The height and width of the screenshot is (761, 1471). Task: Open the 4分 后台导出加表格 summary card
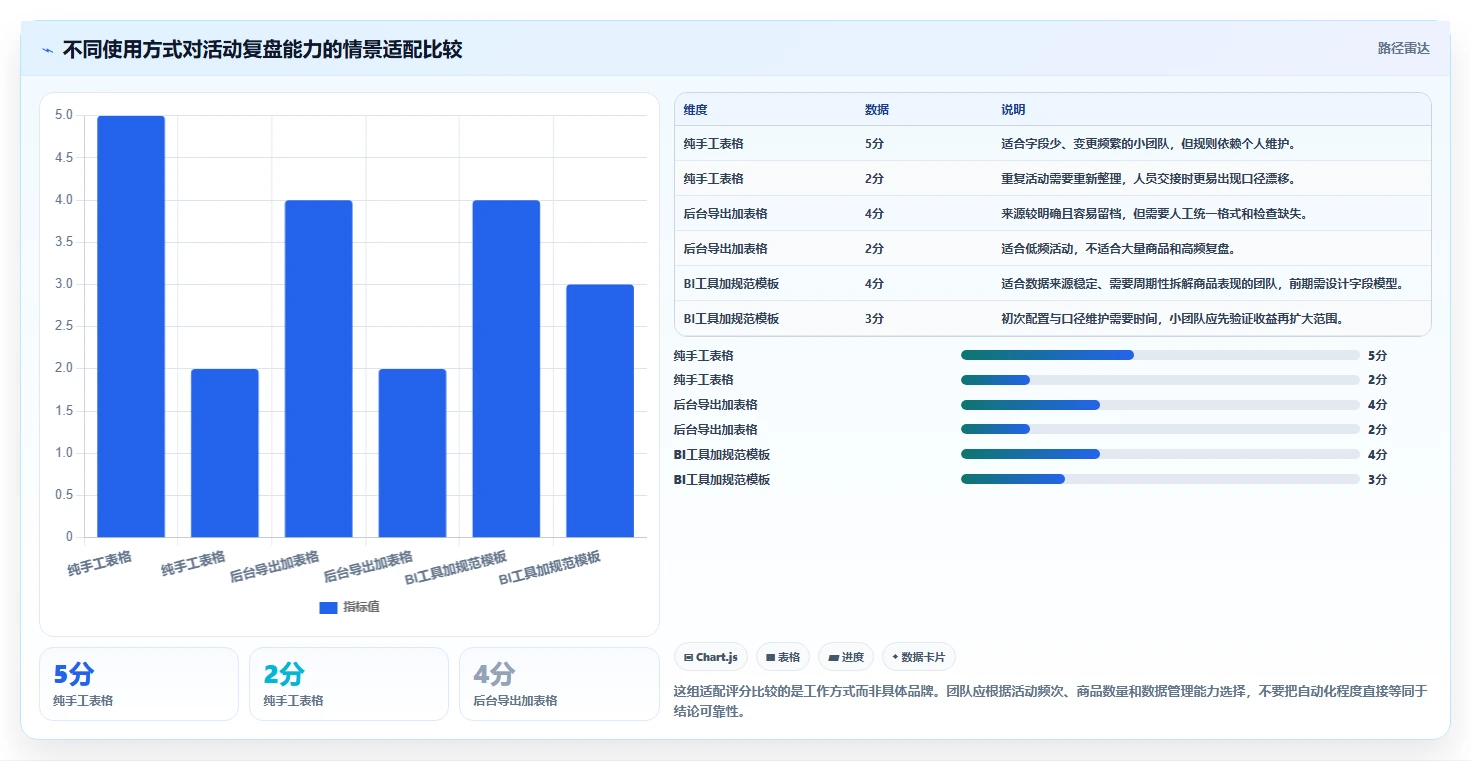tap(559, 684)
